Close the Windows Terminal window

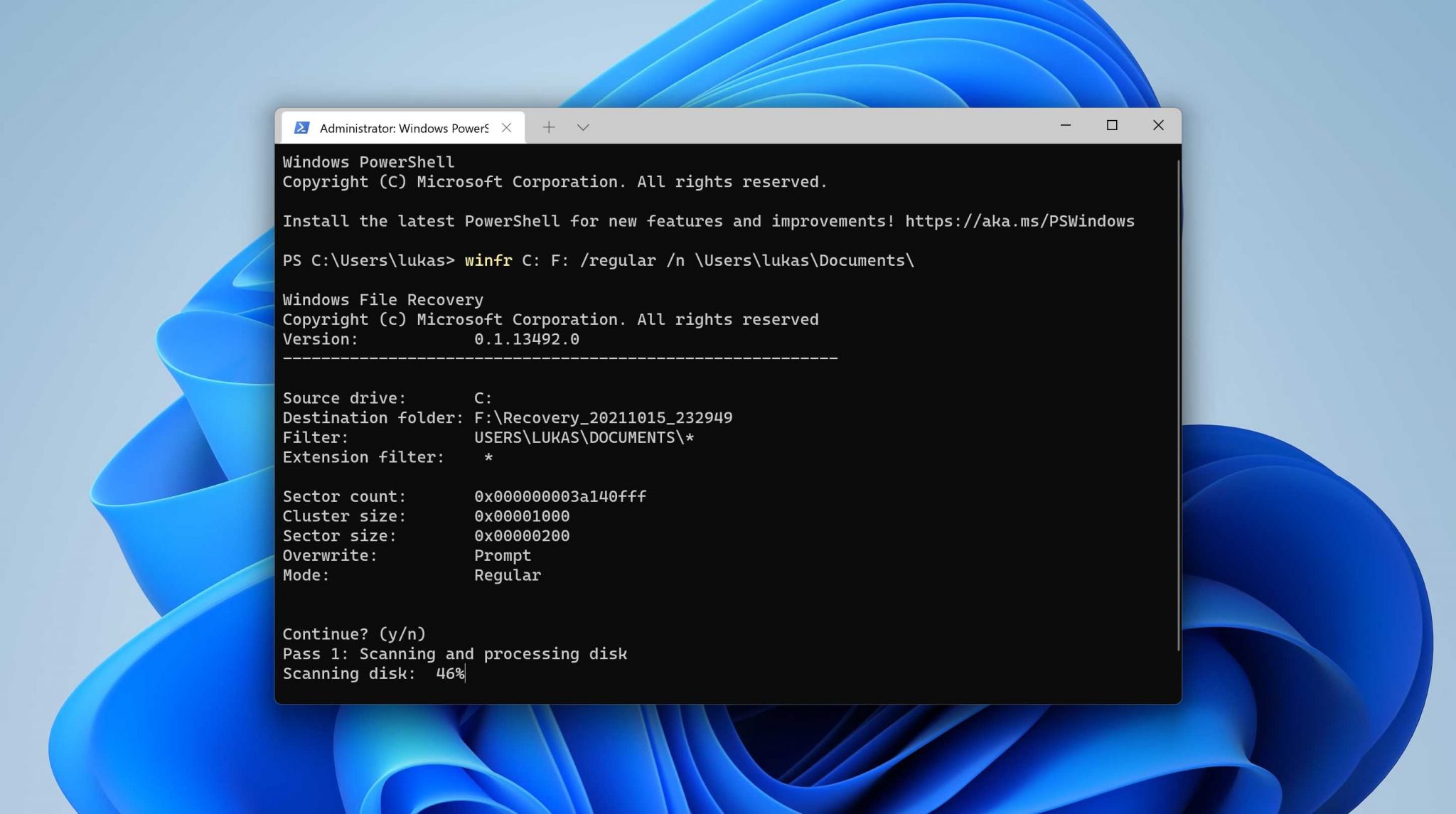pyautogui.click(x=1158, y=125)
